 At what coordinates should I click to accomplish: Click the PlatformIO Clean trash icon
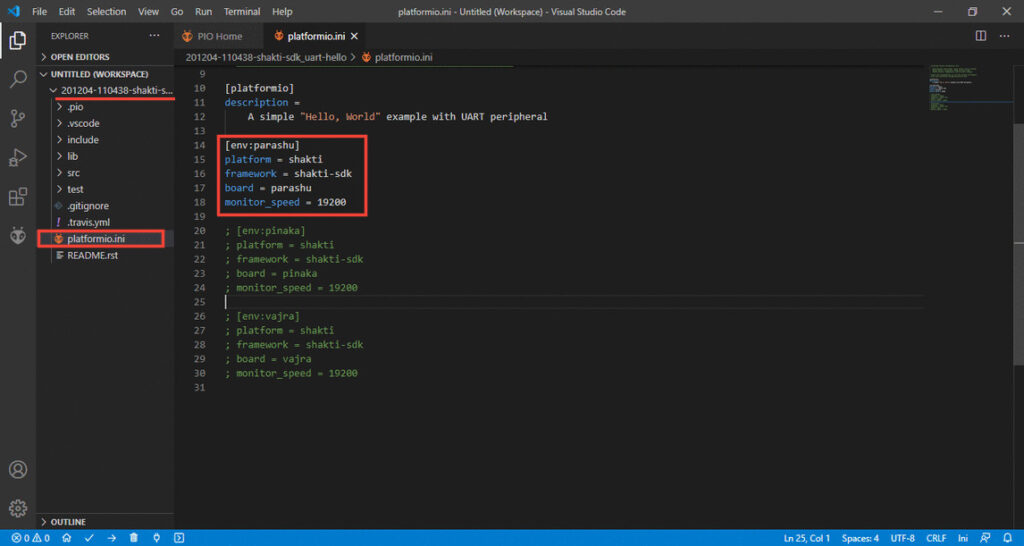click(x=134, y=538)
